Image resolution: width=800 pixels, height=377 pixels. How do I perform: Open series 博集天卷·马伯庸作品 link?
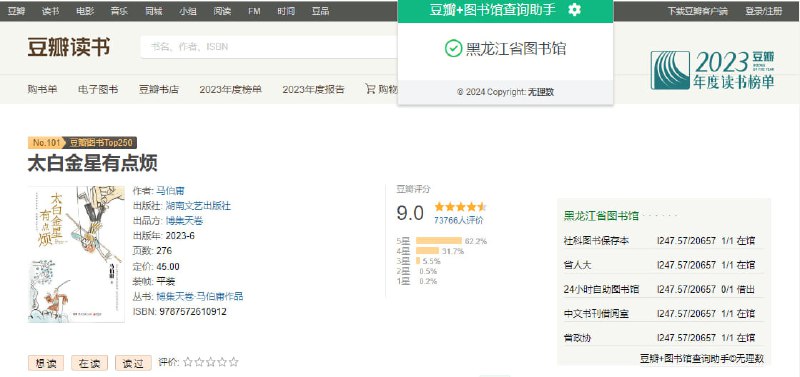(x=199, y=296)
